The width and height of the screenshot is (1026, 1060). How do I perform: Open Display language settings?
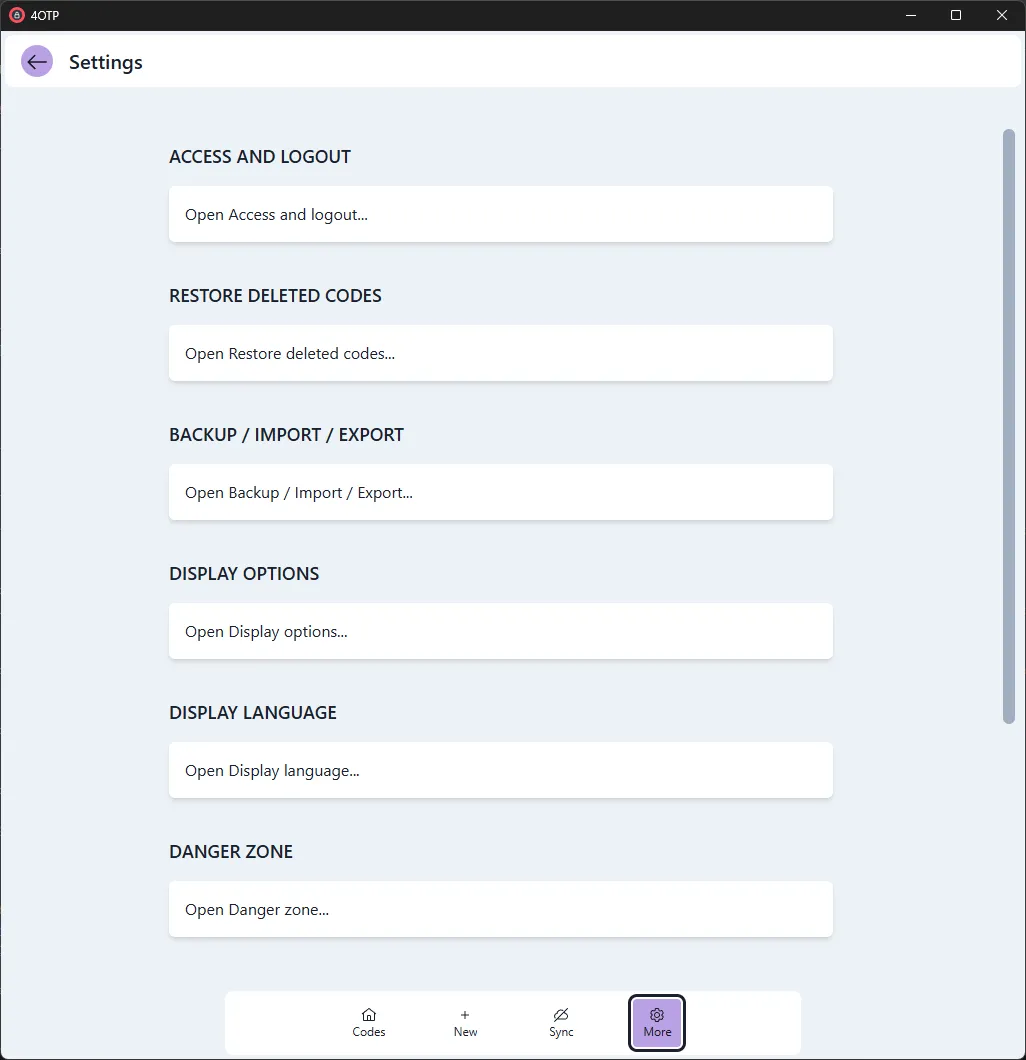pos(500,770)
